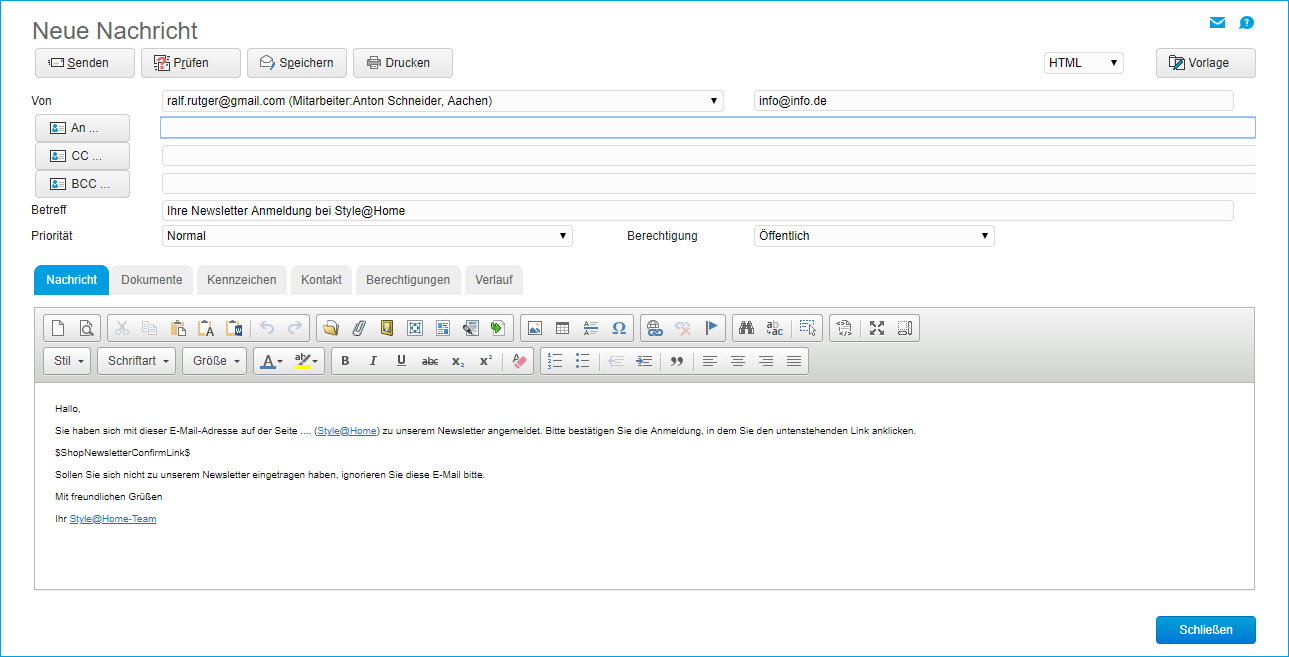Switch to the Verlauf tab
The height and width of the screenshot is (657, 1289).
pos(494,280)
